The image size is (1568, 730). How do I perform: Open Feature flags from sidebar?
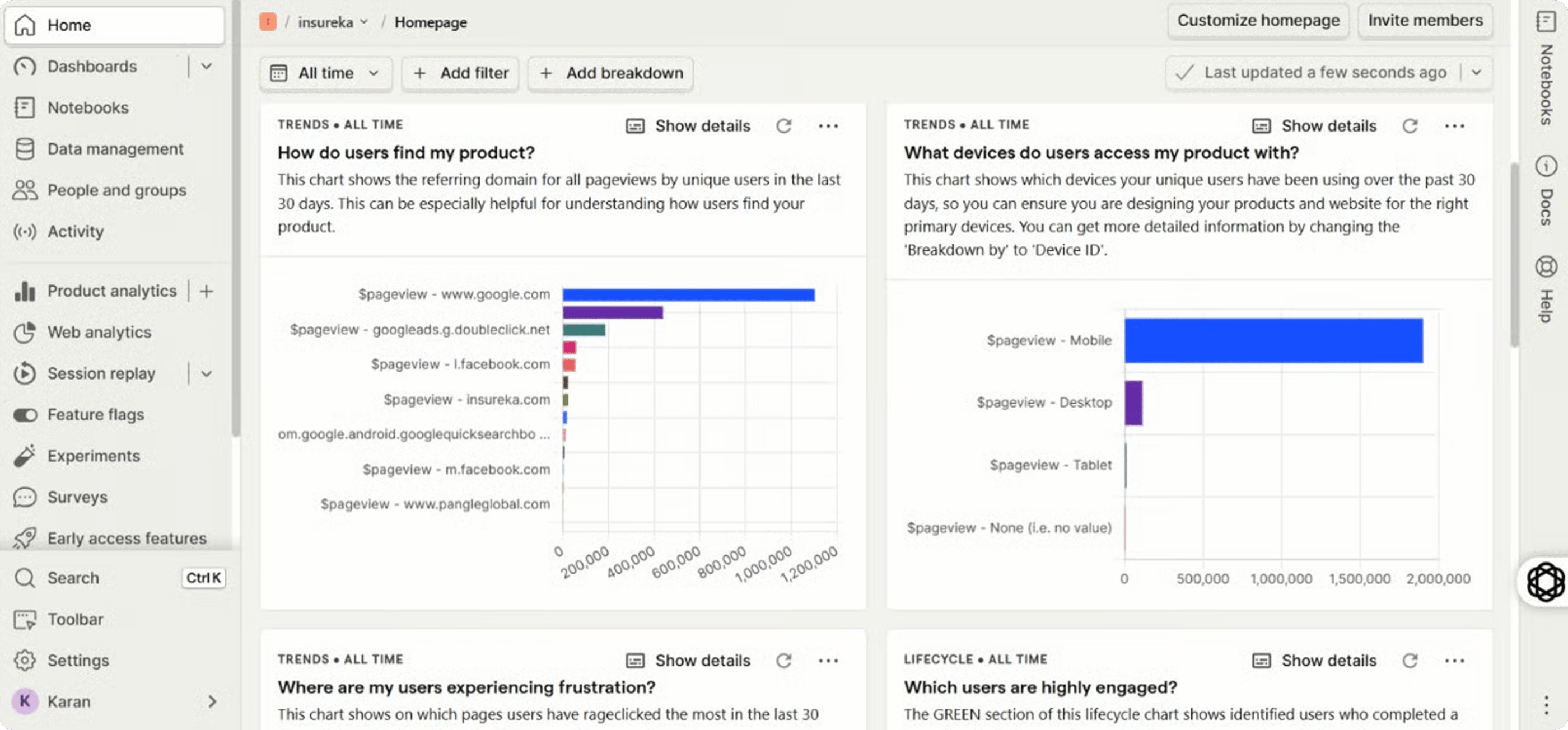coord(96,415)
